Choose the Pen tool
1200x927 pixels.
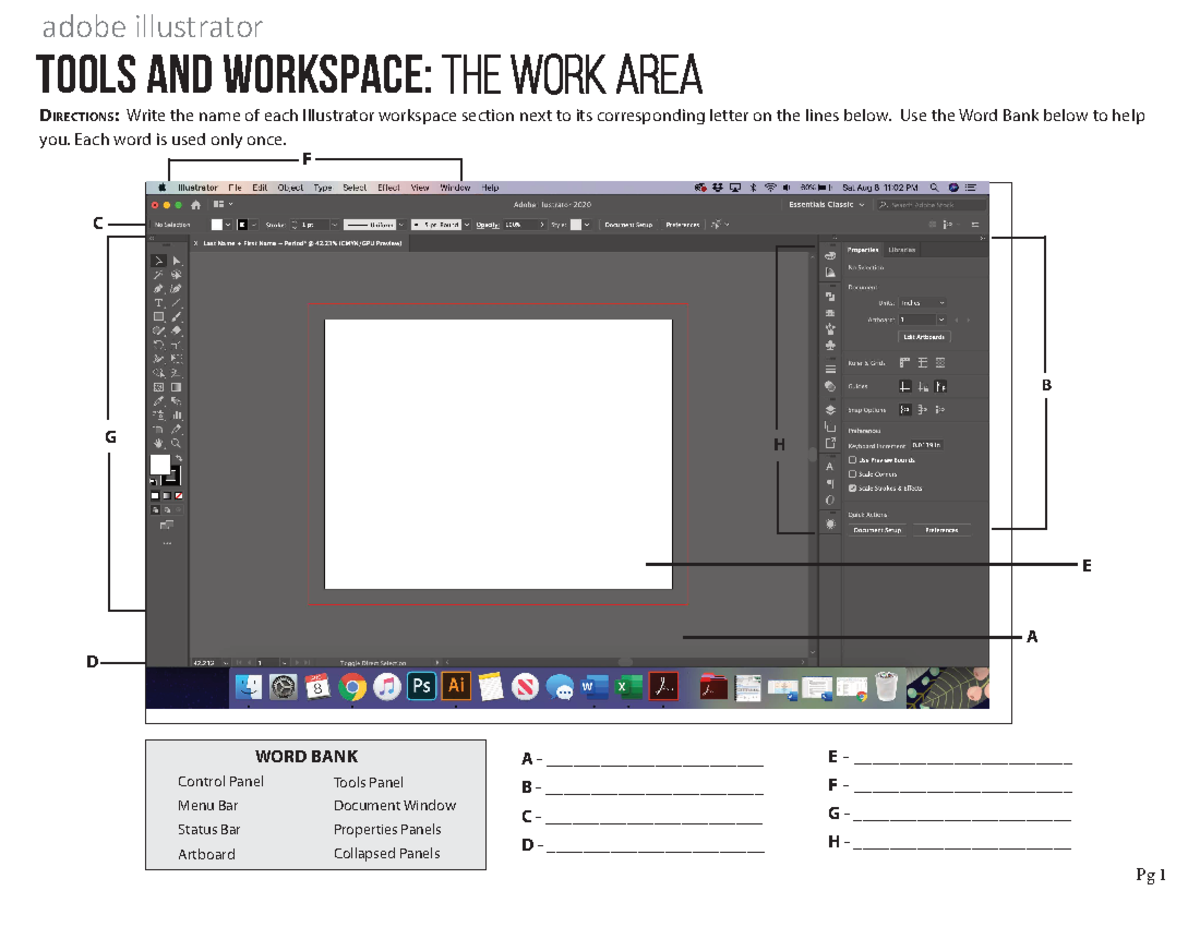pos(158,288)
